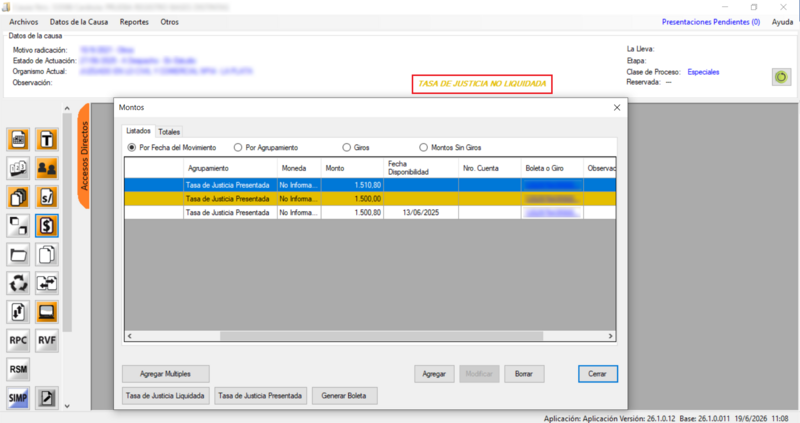Viewport: 800px width, 423px height.
Task: Click the T text document icon
Action: 47,139
